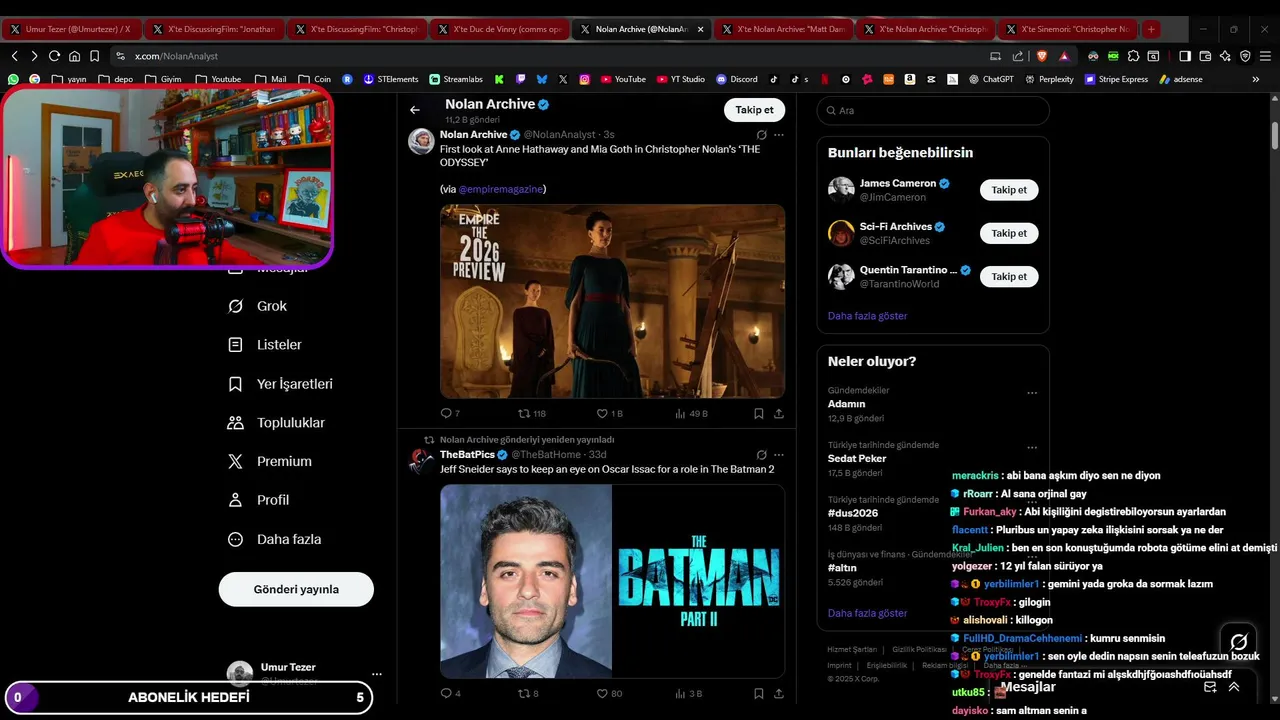Go to Yer İşaretleri bookmarks
Viewport: 1280px width, 720px height.
pos(280,384)
